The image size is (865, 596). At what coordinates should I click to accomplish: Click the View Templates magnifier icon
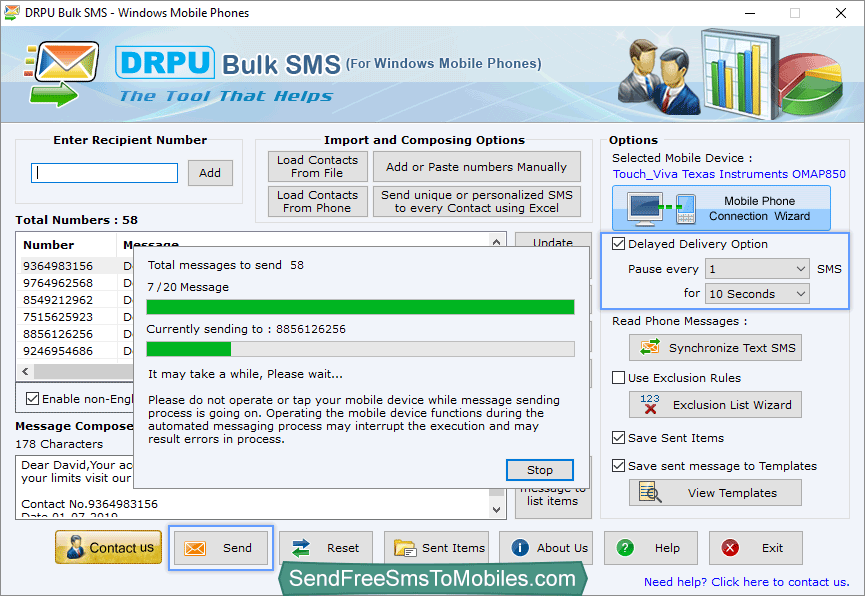650,492
